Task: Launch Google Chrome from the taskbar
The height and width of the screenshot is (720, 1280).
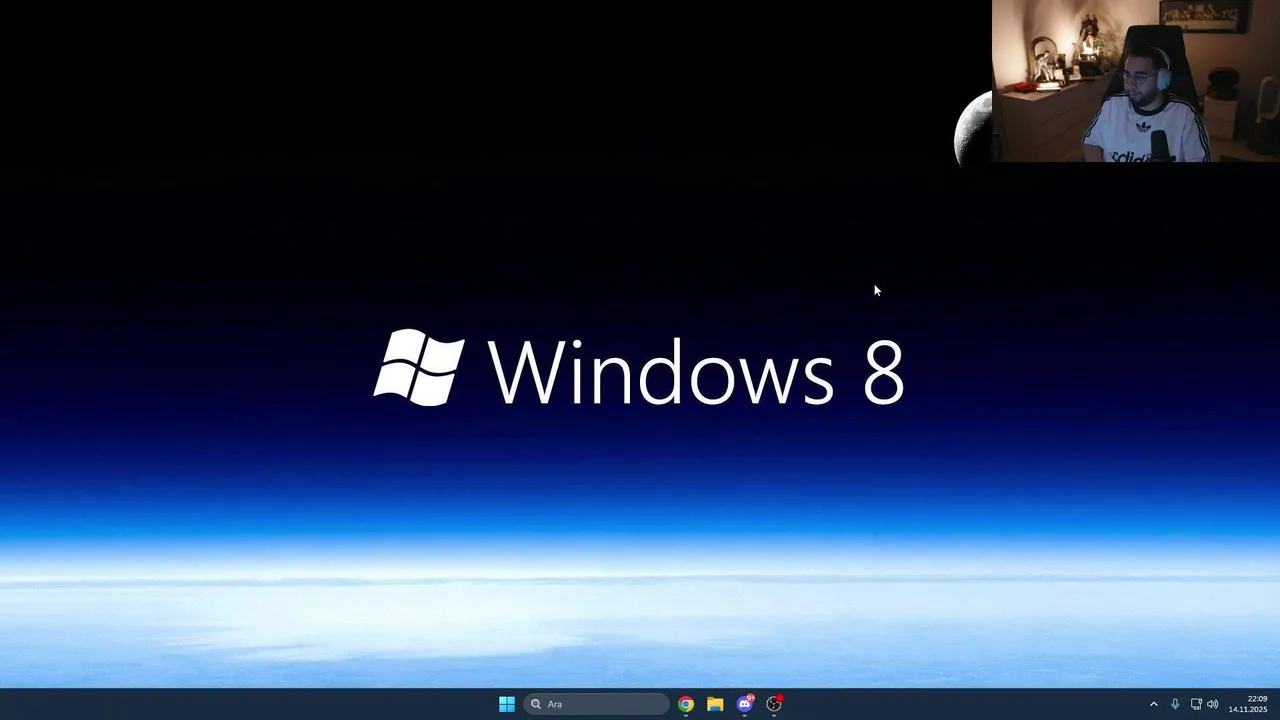Action: point(686,704)
